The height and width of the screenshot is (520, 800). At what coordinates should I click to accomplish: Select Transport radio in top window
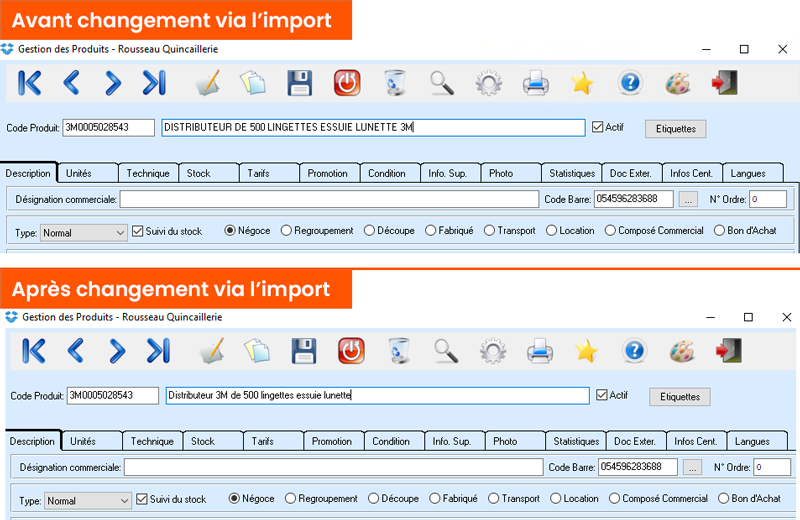click(489, 231)
